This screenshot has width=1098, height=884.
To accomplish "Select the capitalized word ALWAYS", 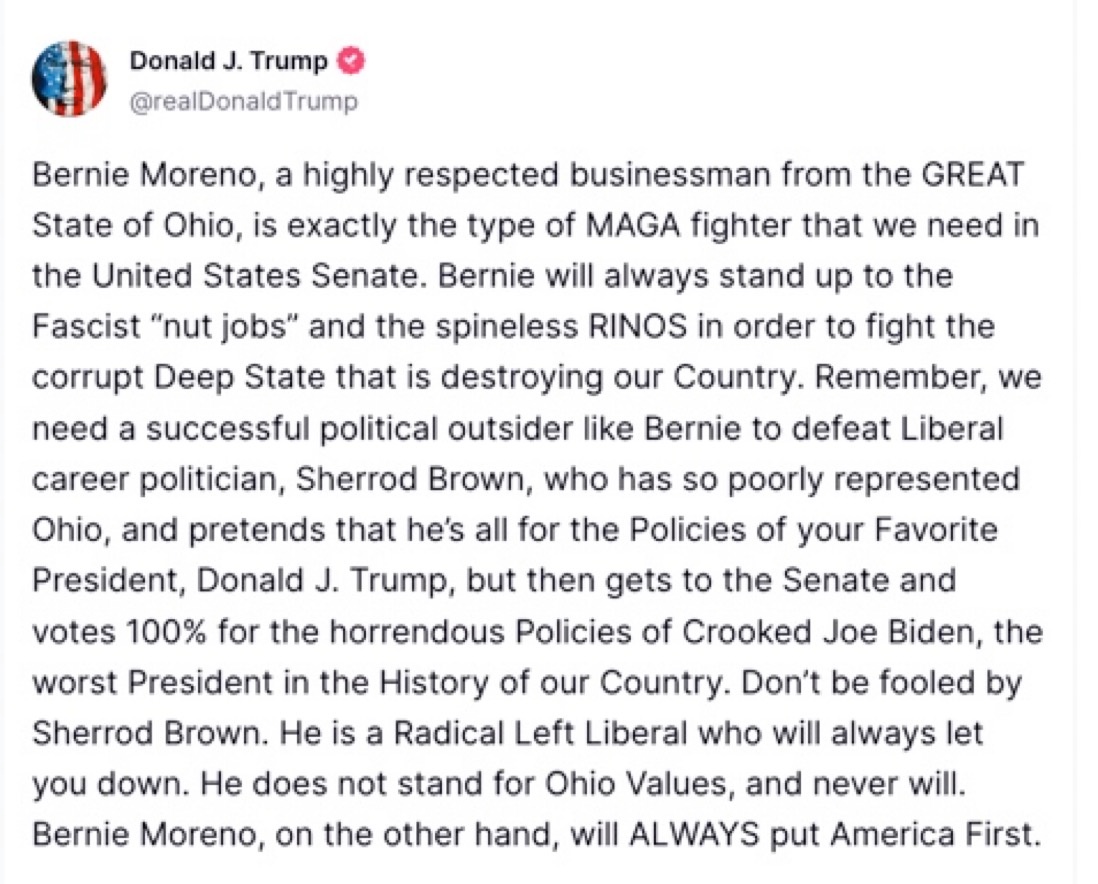I will pyautogui.click(x=693, y=835).
